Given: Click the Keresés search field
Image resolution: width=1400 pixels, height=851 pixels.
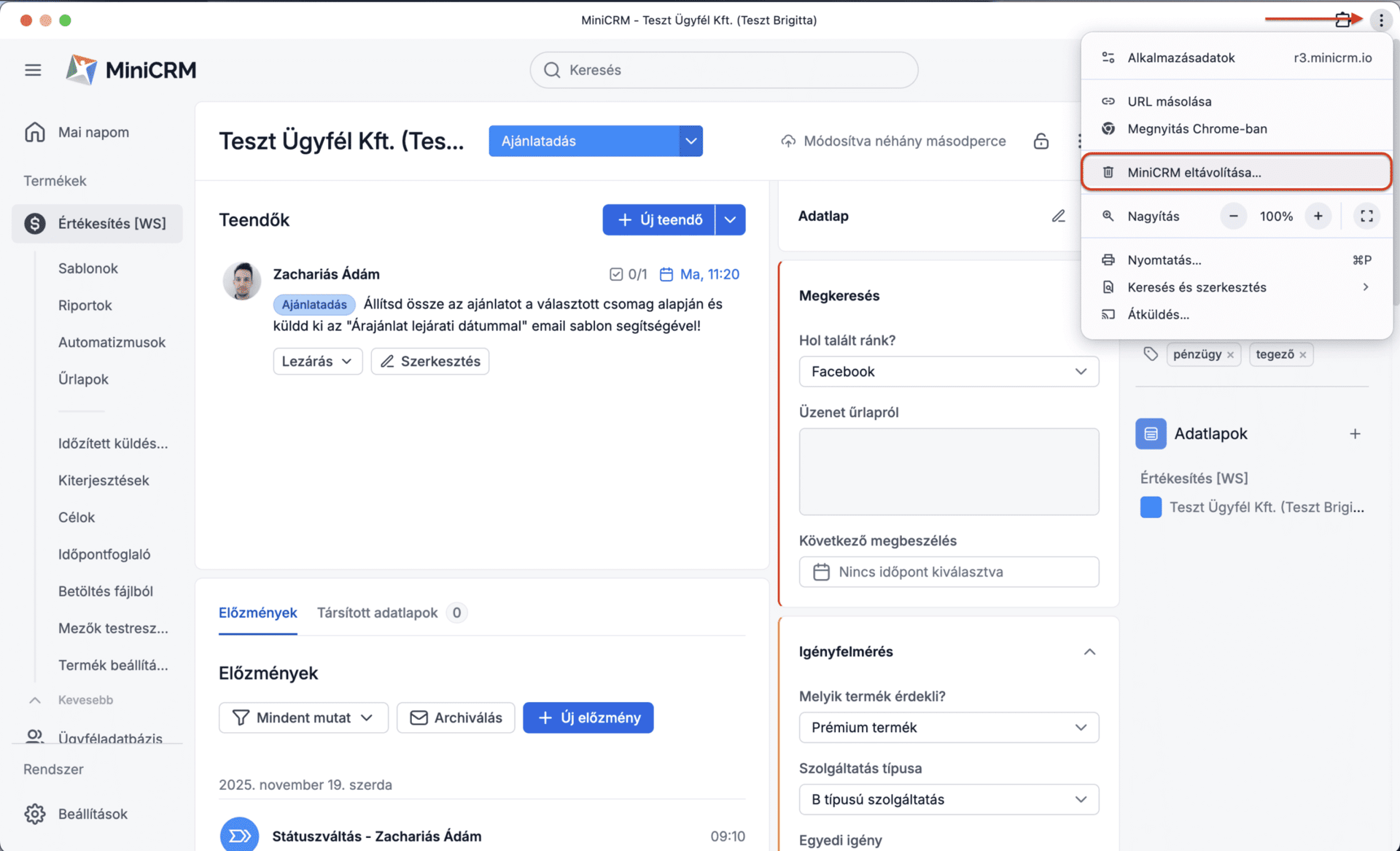Looking at the screenshot, I should pos(723,70).
